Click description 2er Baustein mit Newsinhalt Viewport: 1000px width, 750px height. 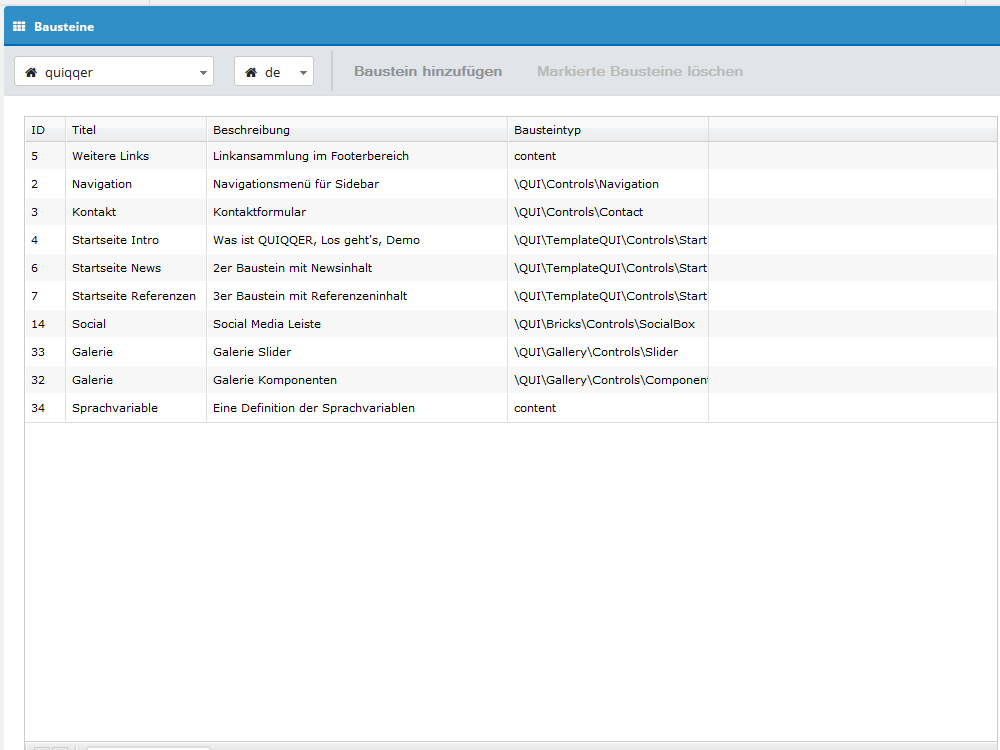292,268
